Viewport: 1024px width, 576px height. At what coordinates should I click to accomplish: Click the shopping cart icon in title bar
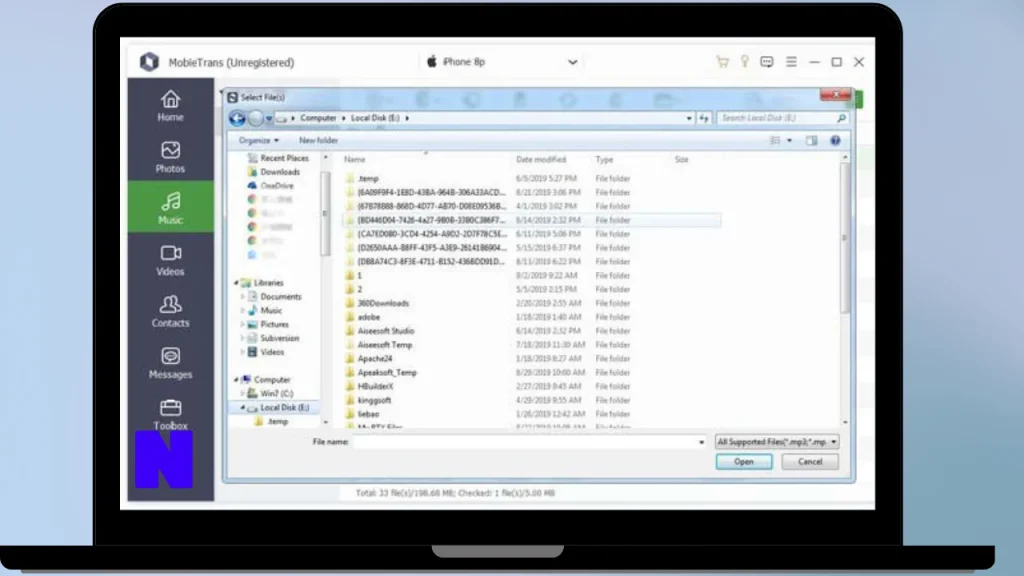pos(722,62)
